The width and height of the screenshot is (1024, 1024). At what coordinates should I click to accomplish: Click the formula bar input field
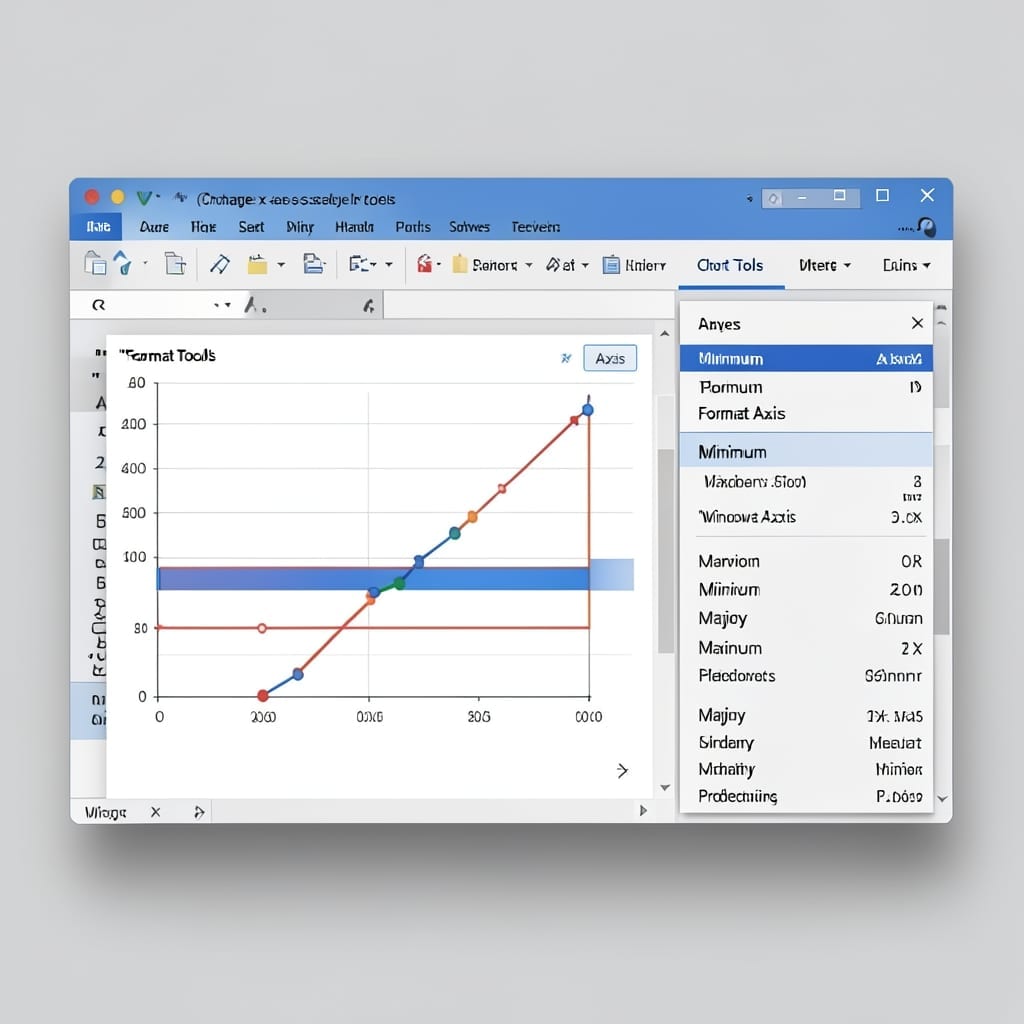coord(528,305)
